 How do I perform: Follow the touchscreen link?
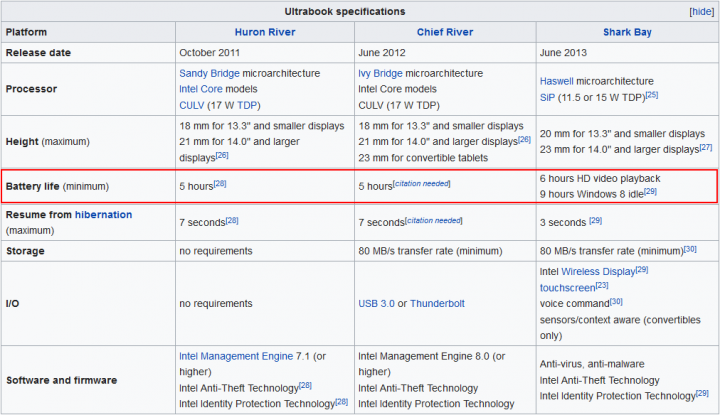pos(568,288)
